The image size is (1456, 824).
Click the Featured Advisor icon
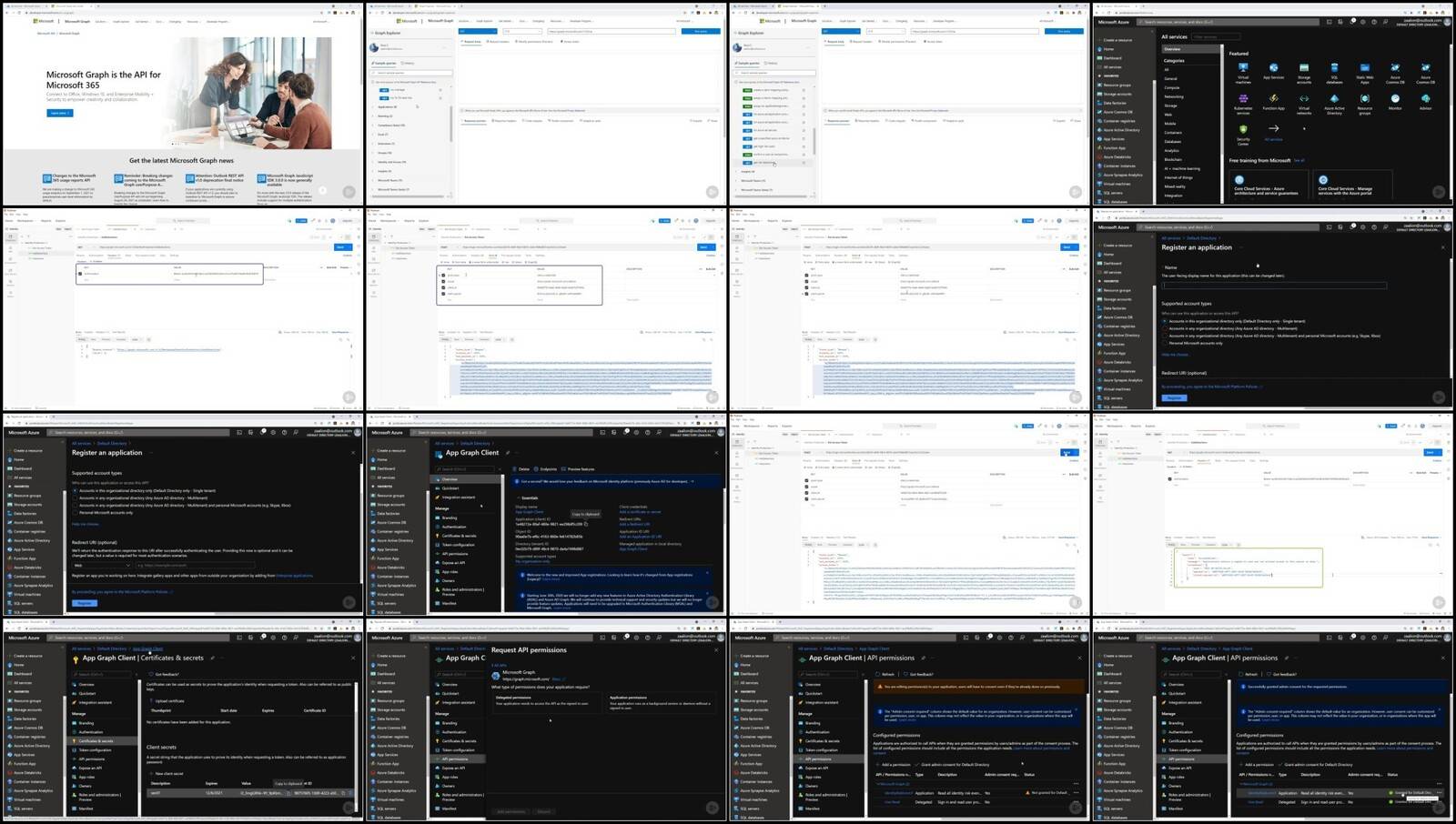click(x=1425, y=99)
